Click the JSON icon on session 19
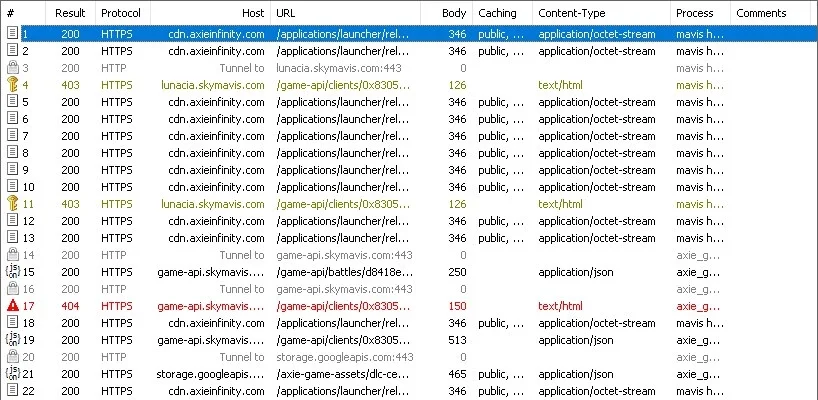The height and width of the screenshot is (400, 818). tap(13, 340)
